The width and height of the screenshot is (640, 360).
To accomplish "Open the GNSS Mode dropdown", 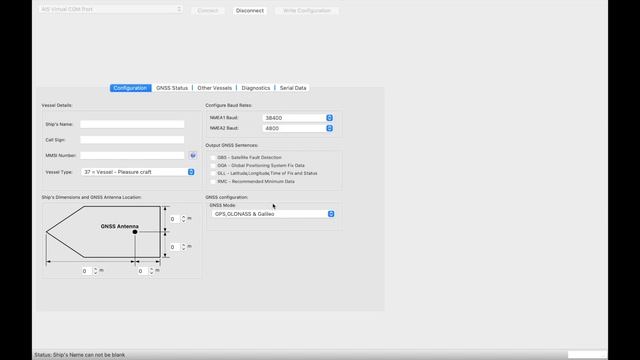I will tap(273, 214).
